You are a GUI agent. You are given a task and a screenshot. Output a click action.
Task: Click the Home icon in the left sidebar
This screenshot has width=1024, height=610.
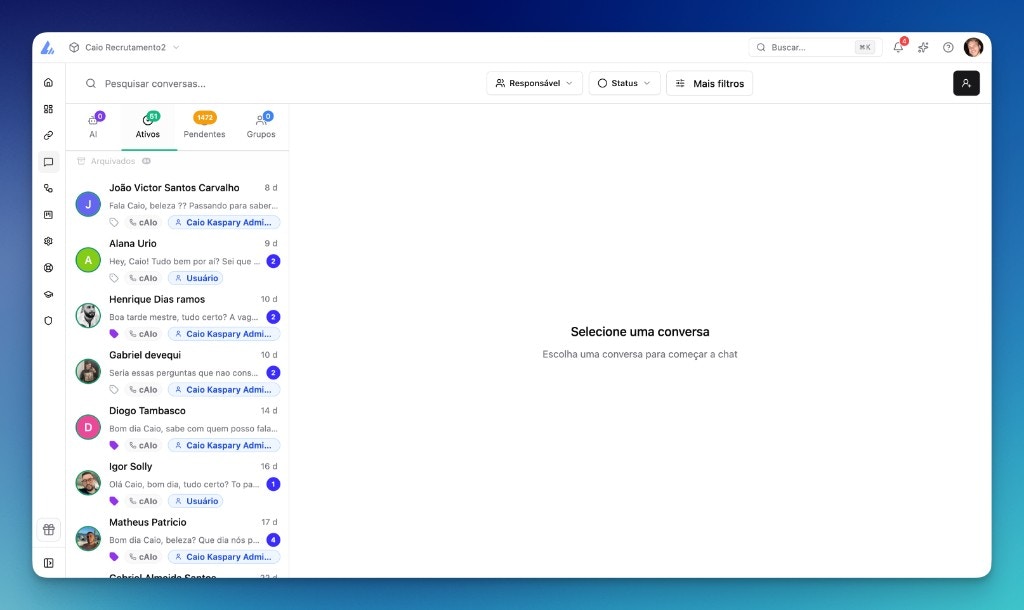(48, 81)
